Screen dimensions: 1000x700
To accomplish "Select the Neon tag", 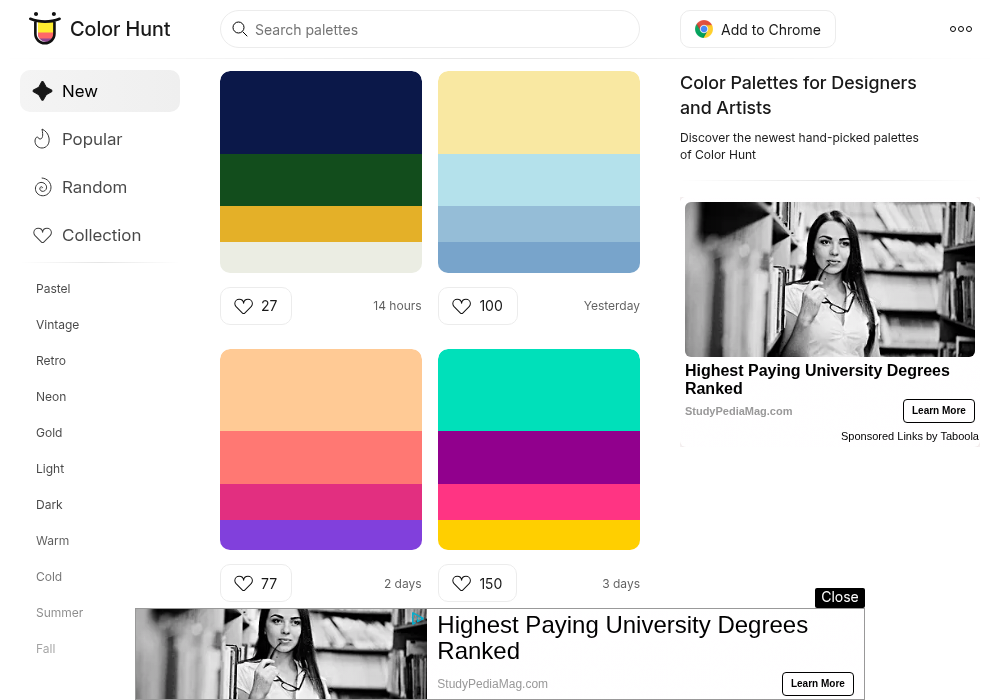I will [x=51, y=397].
